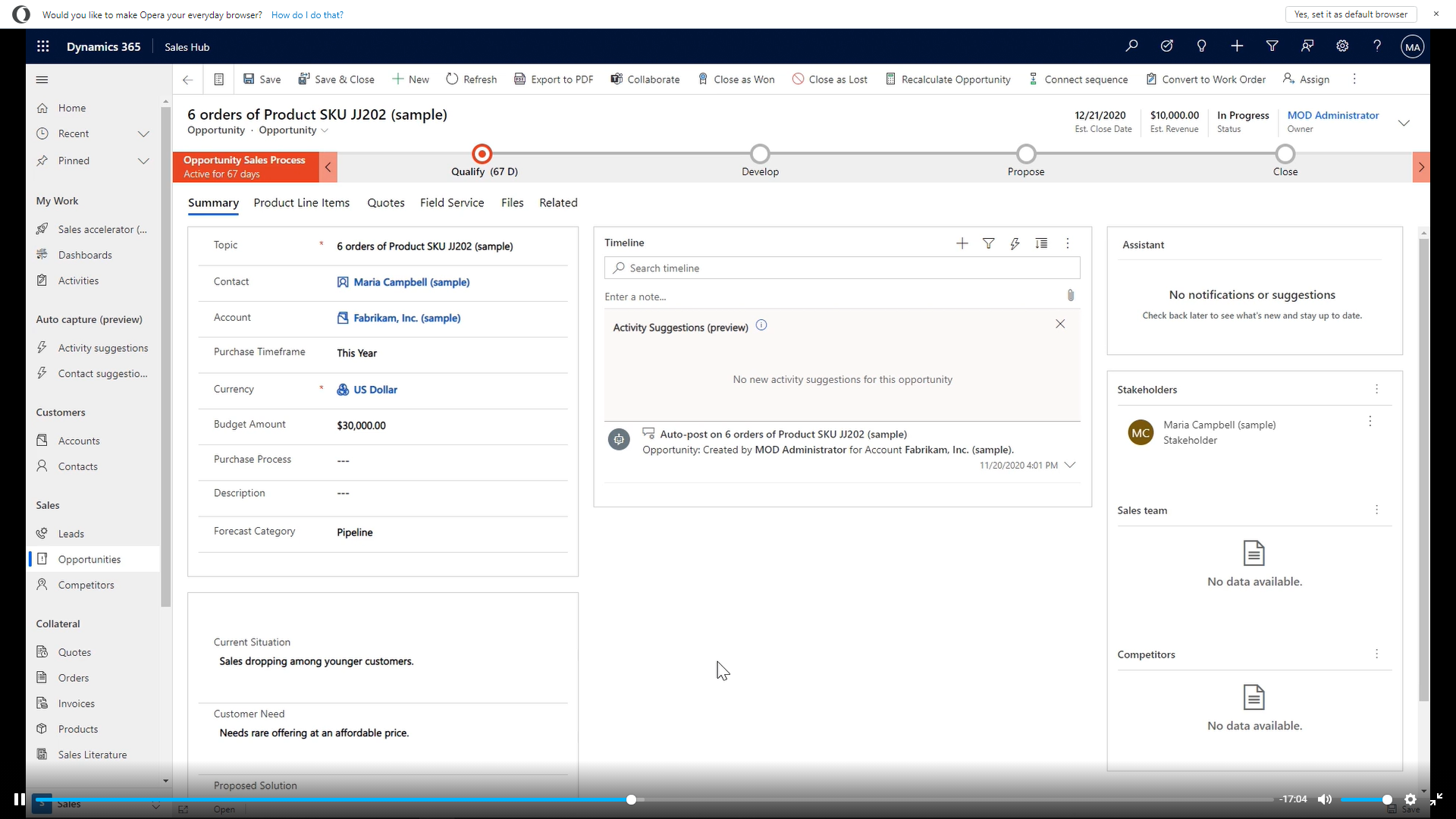1456x819 pixels.
Task: Open MA user account avatar
Action: coord(1412,47)
